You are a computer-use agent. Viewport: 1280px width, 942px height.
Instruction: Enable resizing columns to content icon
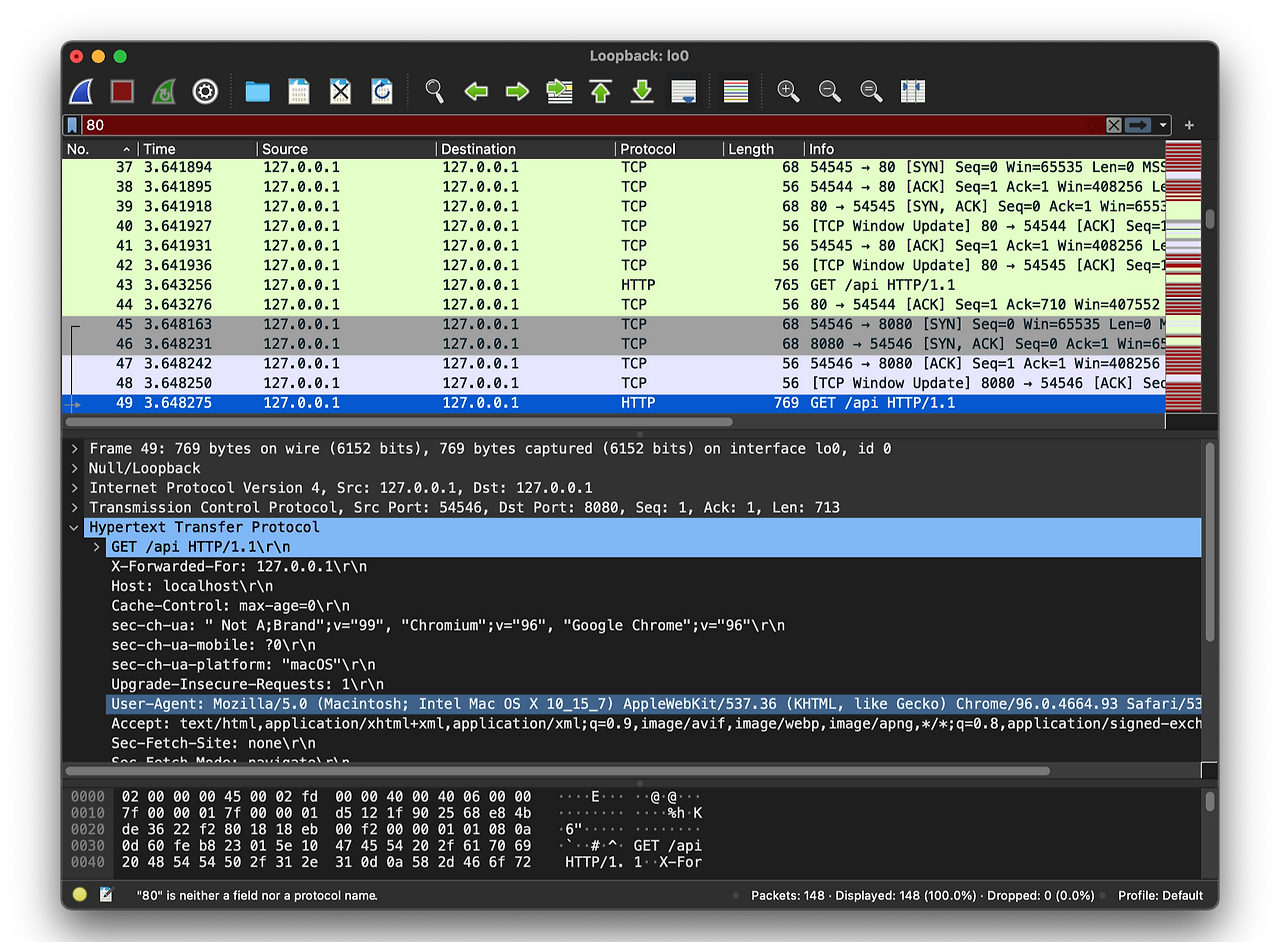[x=912, y=91]
